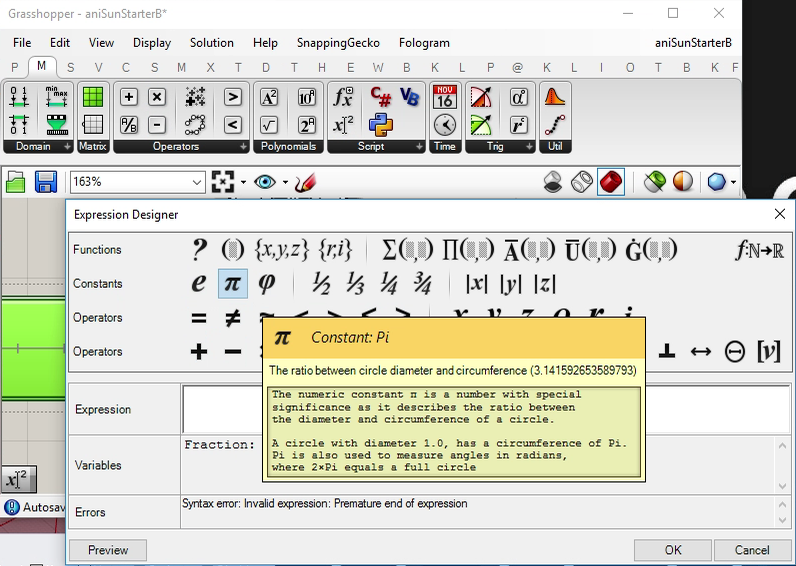Select the Python script component
Image resolution: width=796 pixels, height=566 pixels.
point(381,124)
